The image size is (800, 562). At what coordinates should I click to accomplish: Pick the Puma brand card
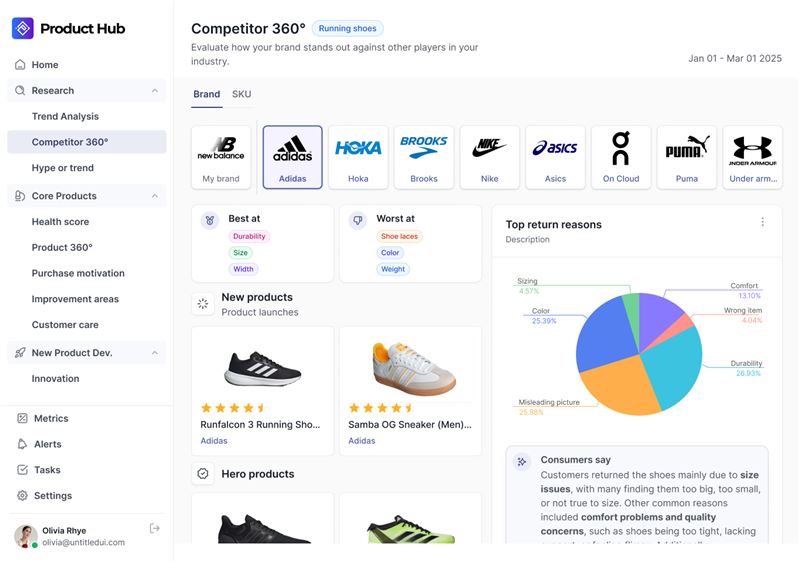click(687, 158)
